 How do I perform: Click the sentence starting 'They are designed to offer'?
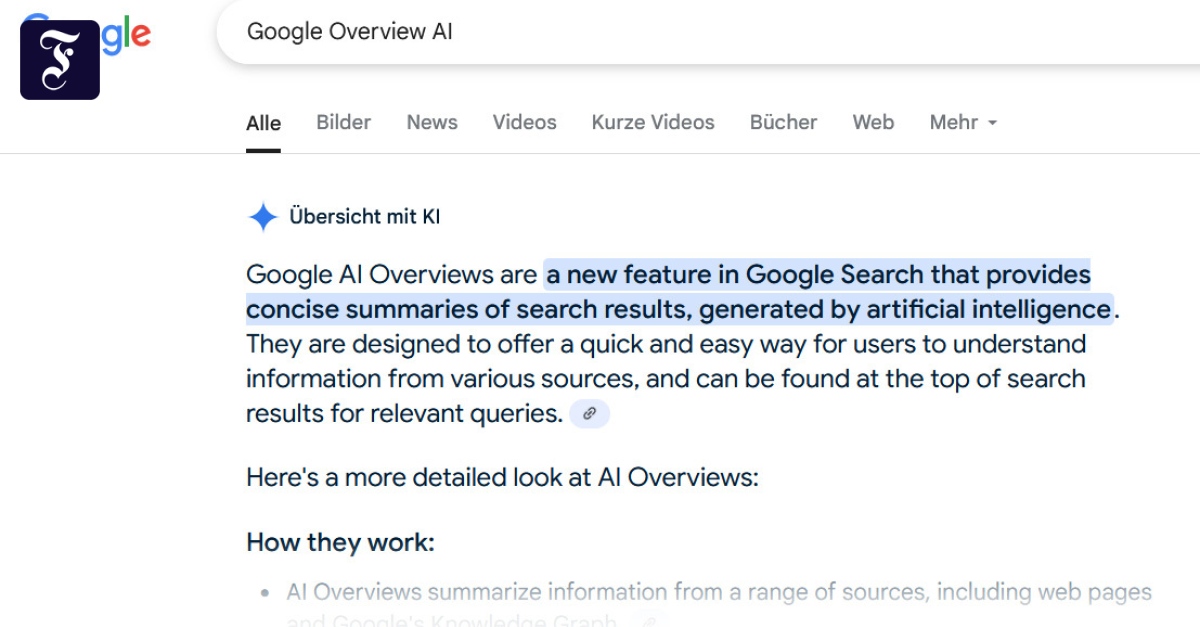665,345
